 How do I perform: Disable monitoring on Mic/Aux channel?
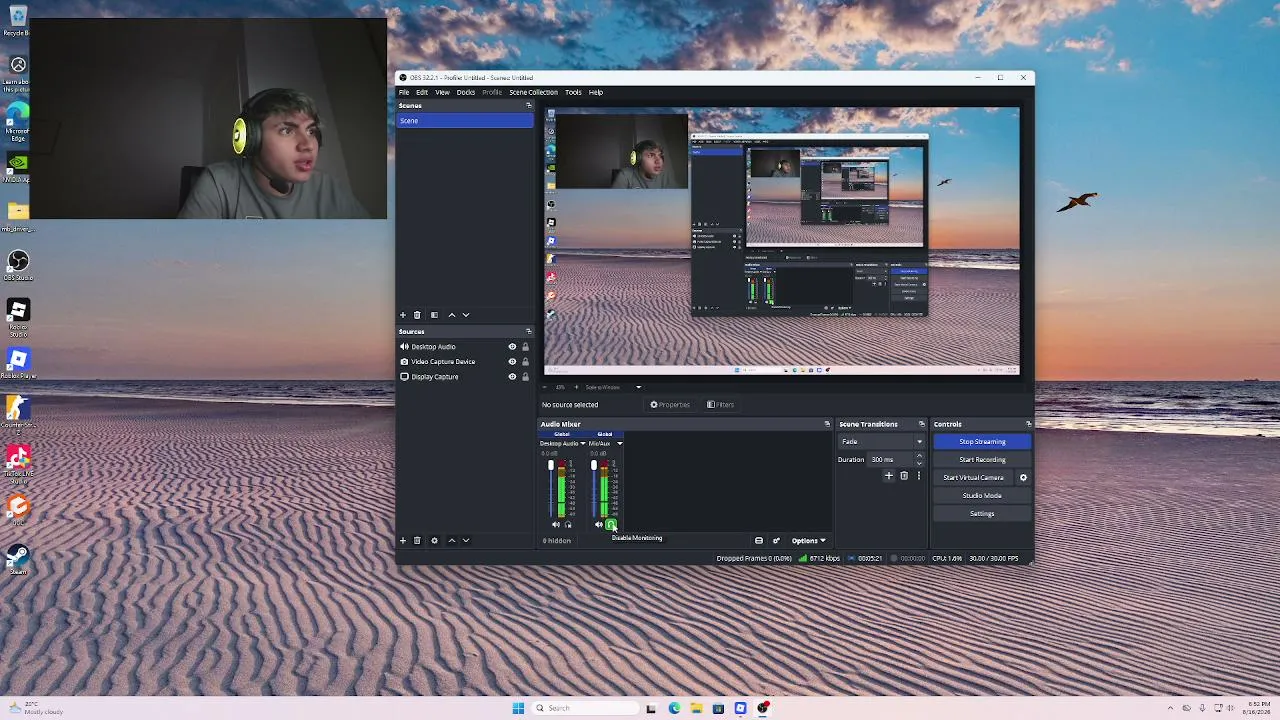click(611, 525)
